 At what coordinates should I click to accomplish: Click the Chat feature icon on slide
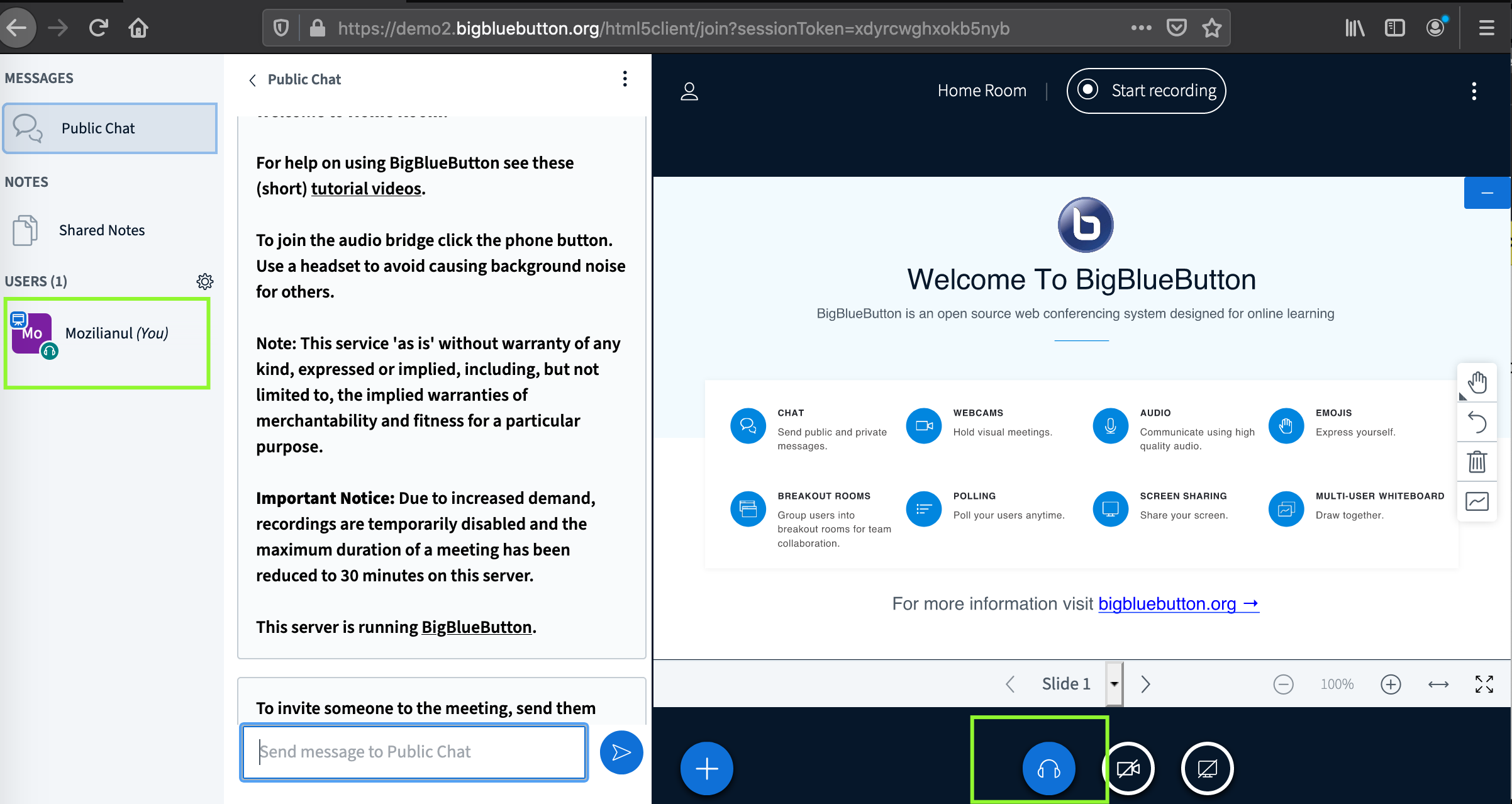pyautogui.click(x=748, y=426)
